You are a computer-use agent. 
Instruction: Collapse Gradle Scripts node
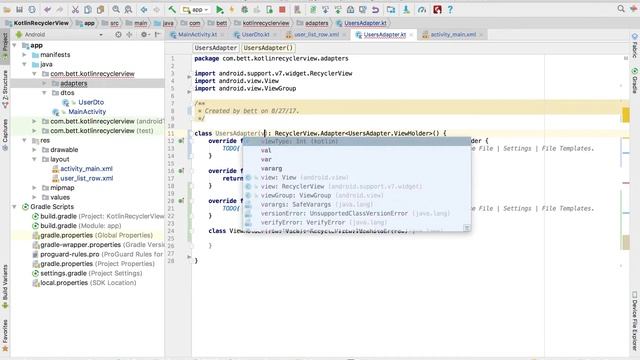(15, 207)
